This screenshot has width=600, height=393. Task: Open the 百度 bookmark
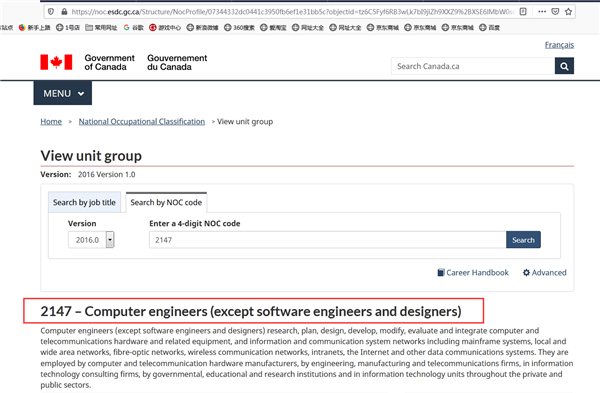pos(489,28)
